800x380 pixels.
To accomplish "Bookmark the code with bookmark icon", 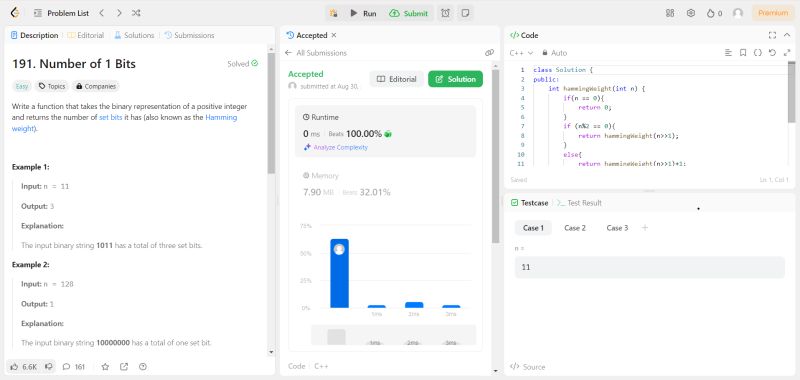I will pyautogui.click(x=743, y=53).
